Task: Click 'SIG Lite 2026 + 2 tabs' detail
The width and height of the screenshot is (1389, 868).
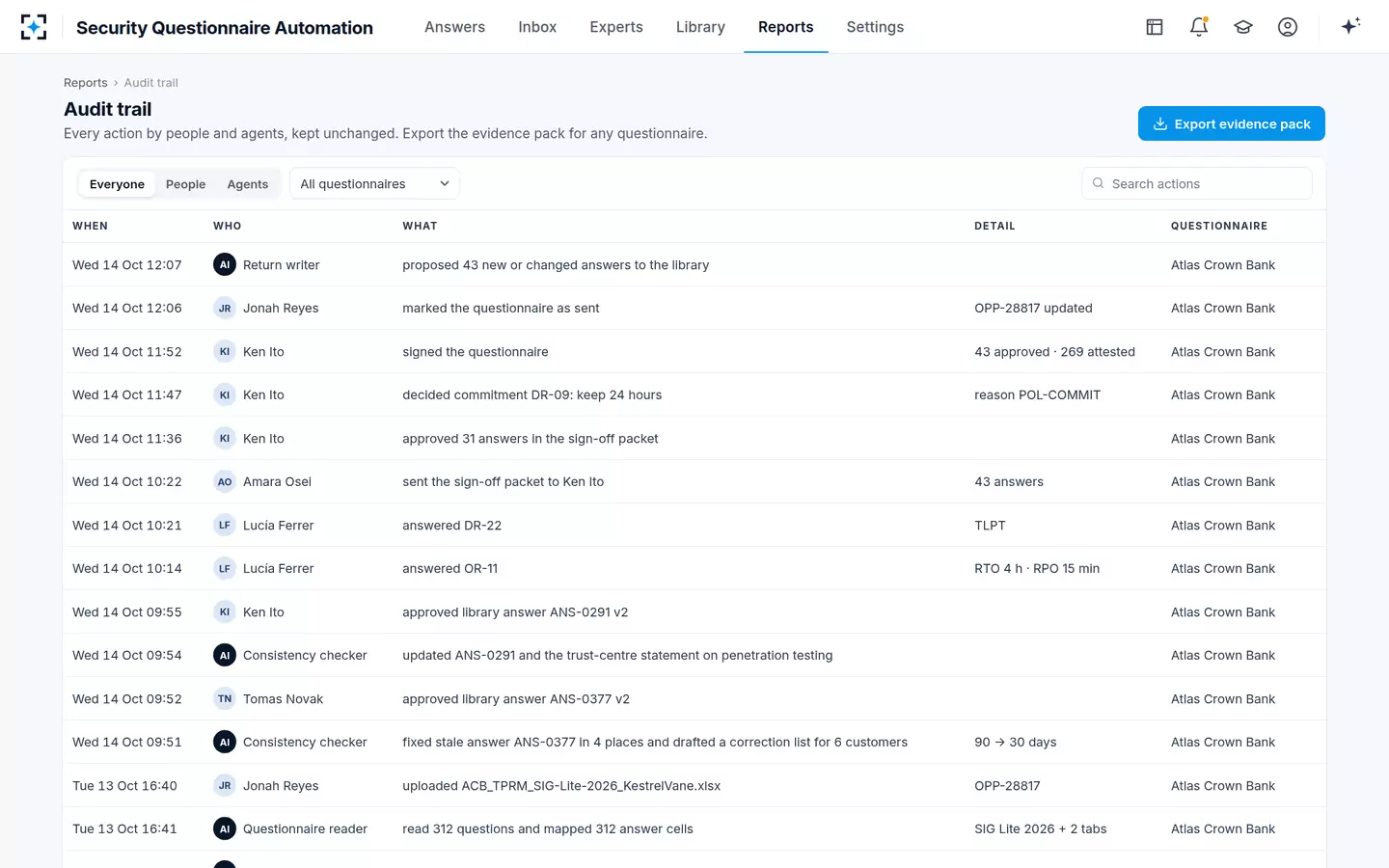Action: click(1040, 829)
